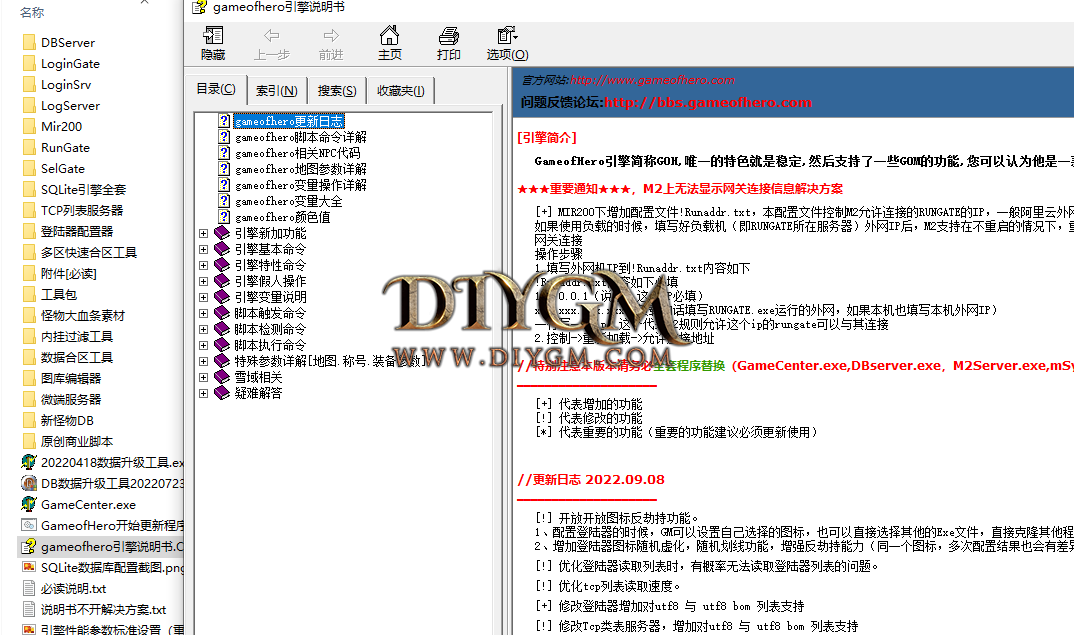Open gameofhero相关NPC代码 topic

(x=297, y=153)
